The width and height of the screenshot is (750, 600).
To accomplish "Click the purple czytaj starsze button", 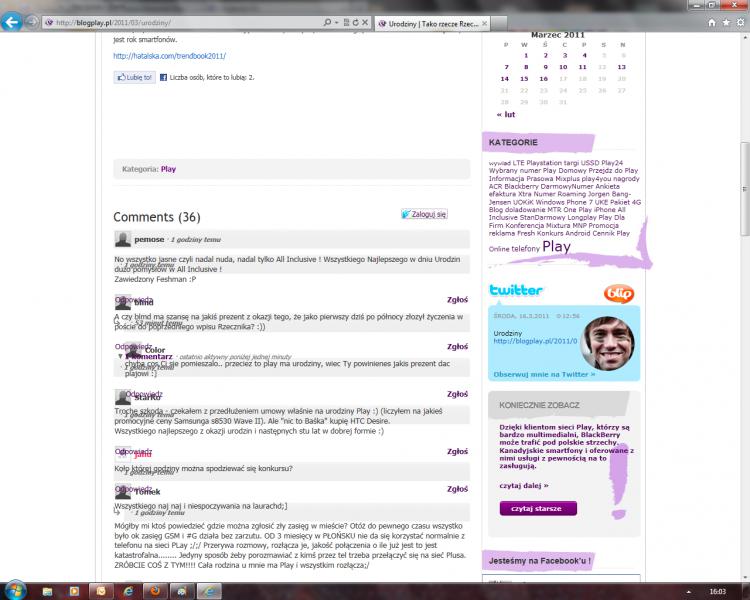I will coord(538,509).
